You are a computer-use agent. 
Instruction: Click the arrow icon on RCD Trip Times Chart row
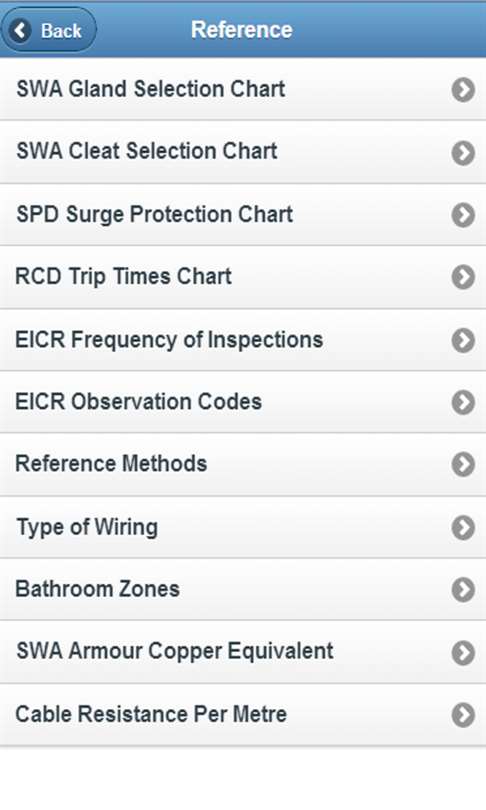coord(463,277)
